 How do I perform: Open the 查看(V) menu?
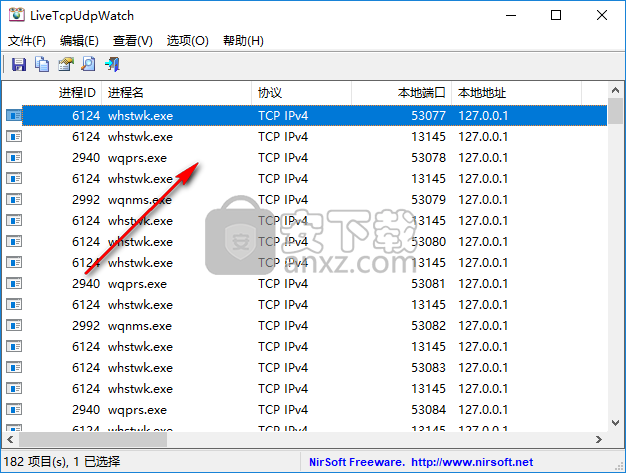pyautogui.click(x=133, y=41)
